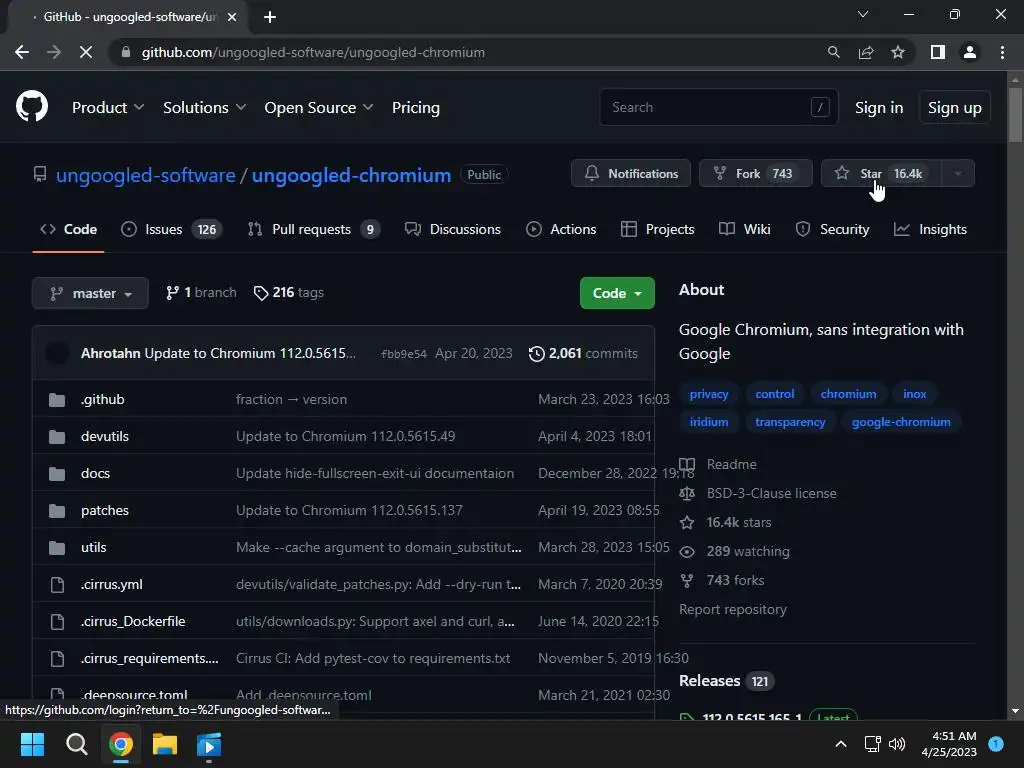This screenshot has height=768, width=1024.
Task: Open the Star lists dropdown arrow
Action: tap(958, 174)
